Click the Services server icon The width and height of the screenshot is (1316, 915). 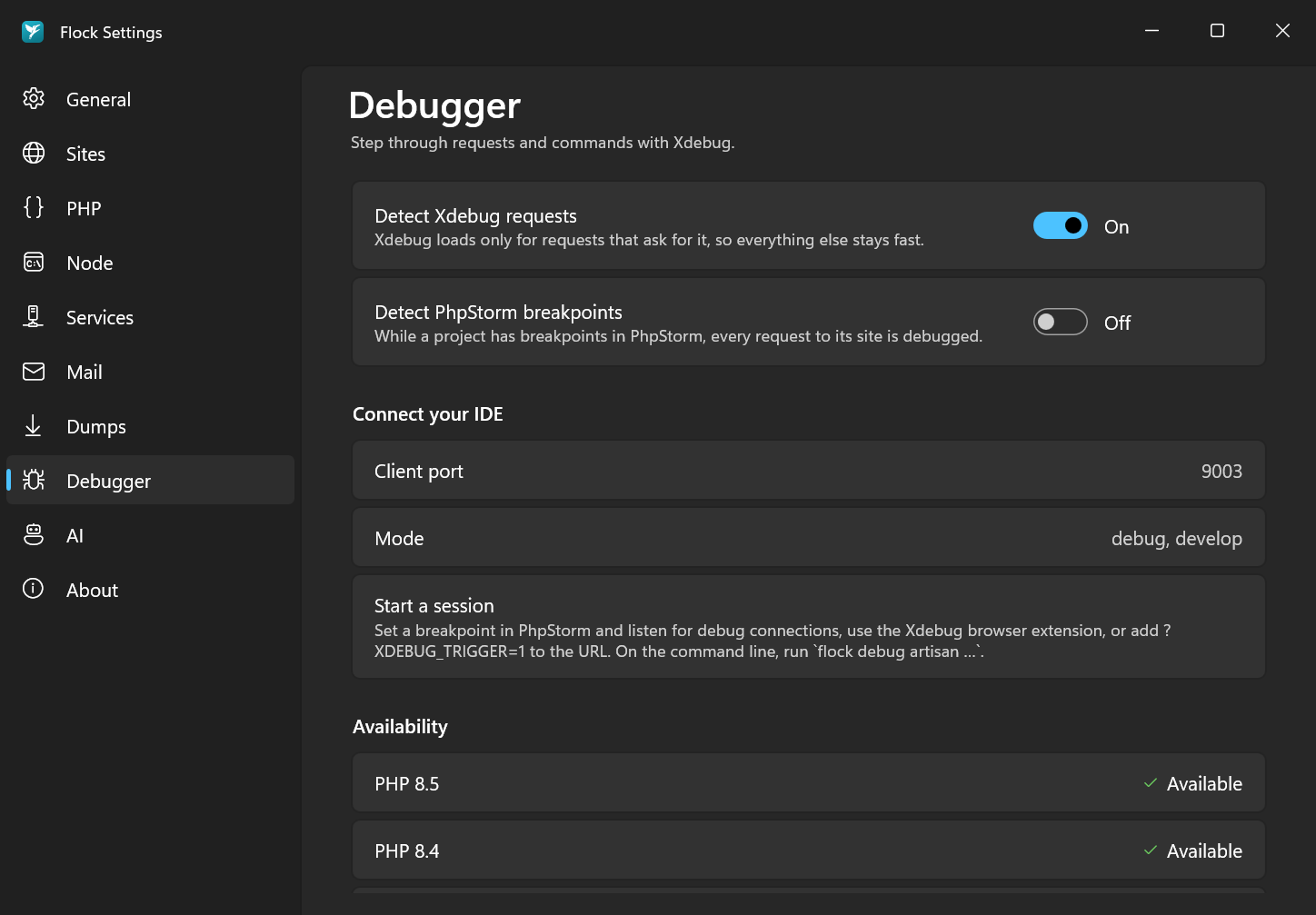pyautogui.click(x=34, y=317)
